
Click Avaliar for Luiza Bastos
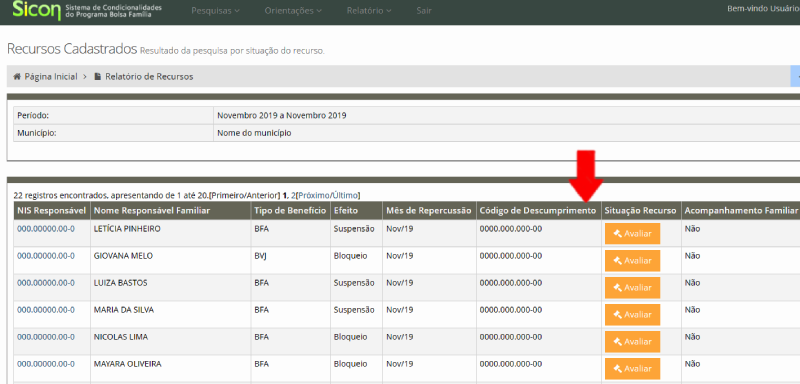click(x=632, y=288)
